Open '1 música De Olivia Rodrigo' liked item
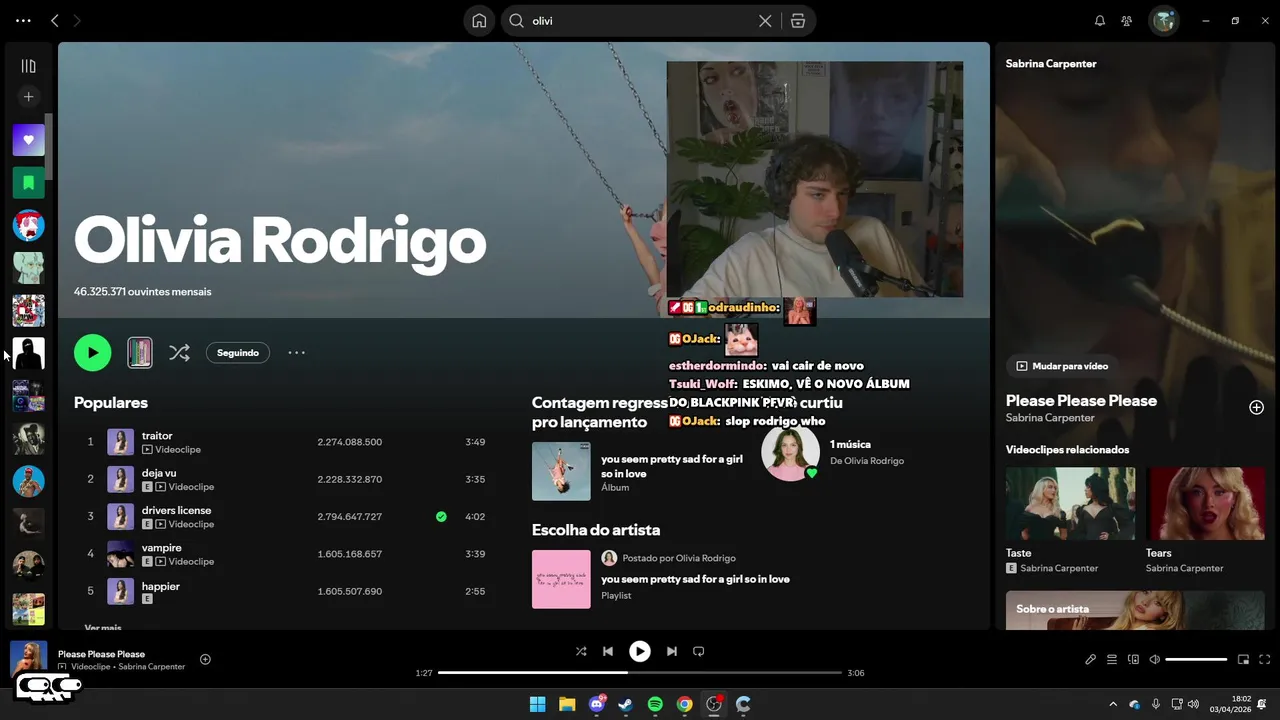 833,452
